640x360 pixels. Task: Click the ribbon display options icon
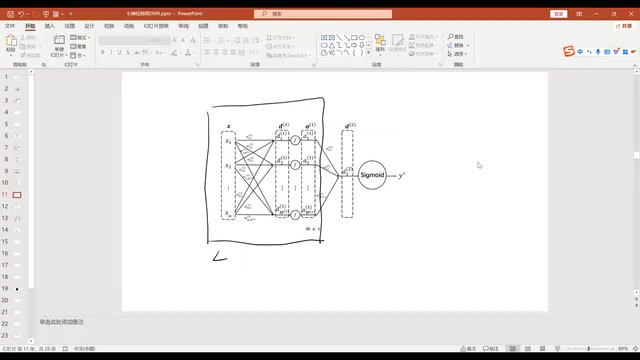[x=579, y=14]
